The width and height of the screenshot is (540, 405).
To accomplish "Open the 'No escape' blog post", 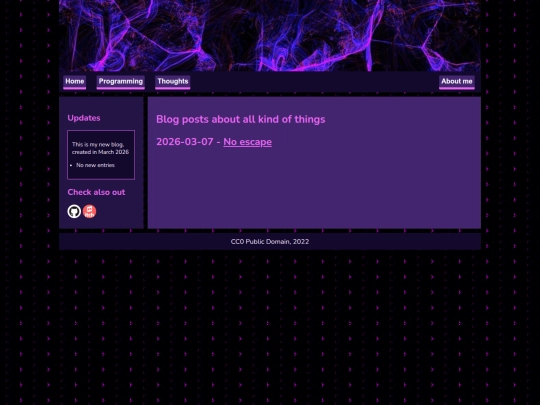I will point(247,142).
